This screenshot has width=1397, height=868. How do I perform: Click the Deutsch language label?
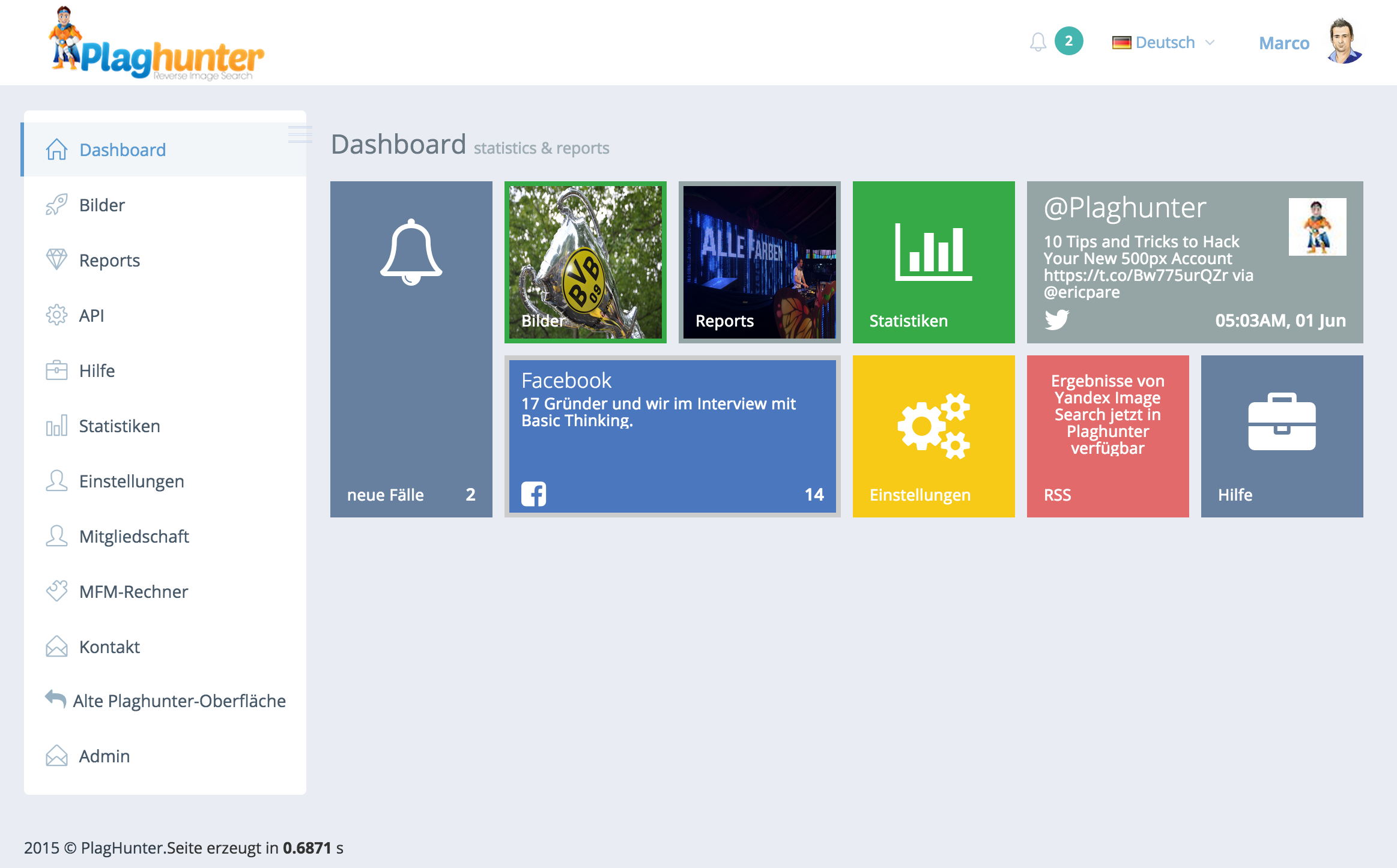tap(1165, 43)
